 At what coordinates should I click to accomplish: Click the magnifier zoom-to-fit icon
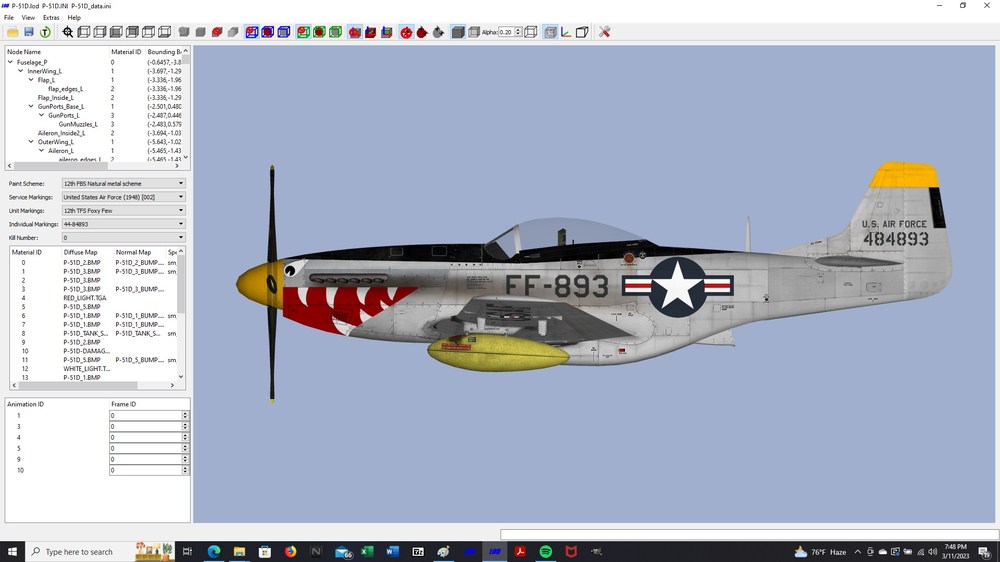[68, 32]
